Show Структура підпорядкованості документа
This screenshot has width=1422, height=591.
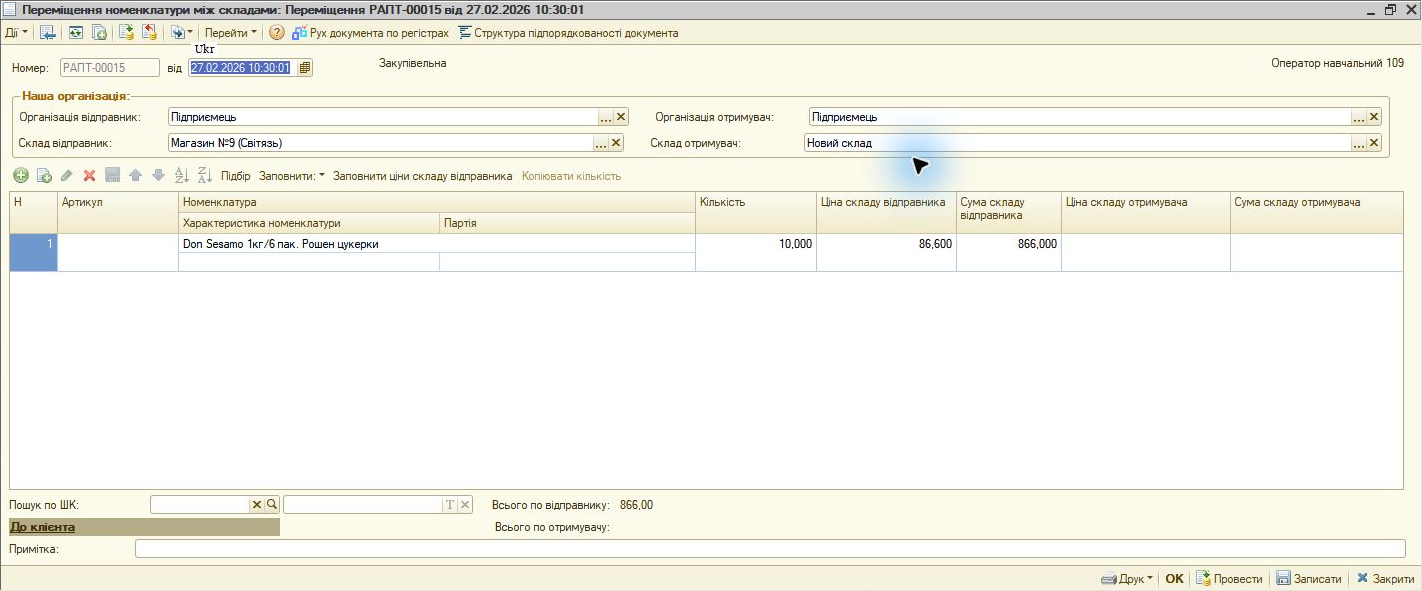(x=568, y=33)
